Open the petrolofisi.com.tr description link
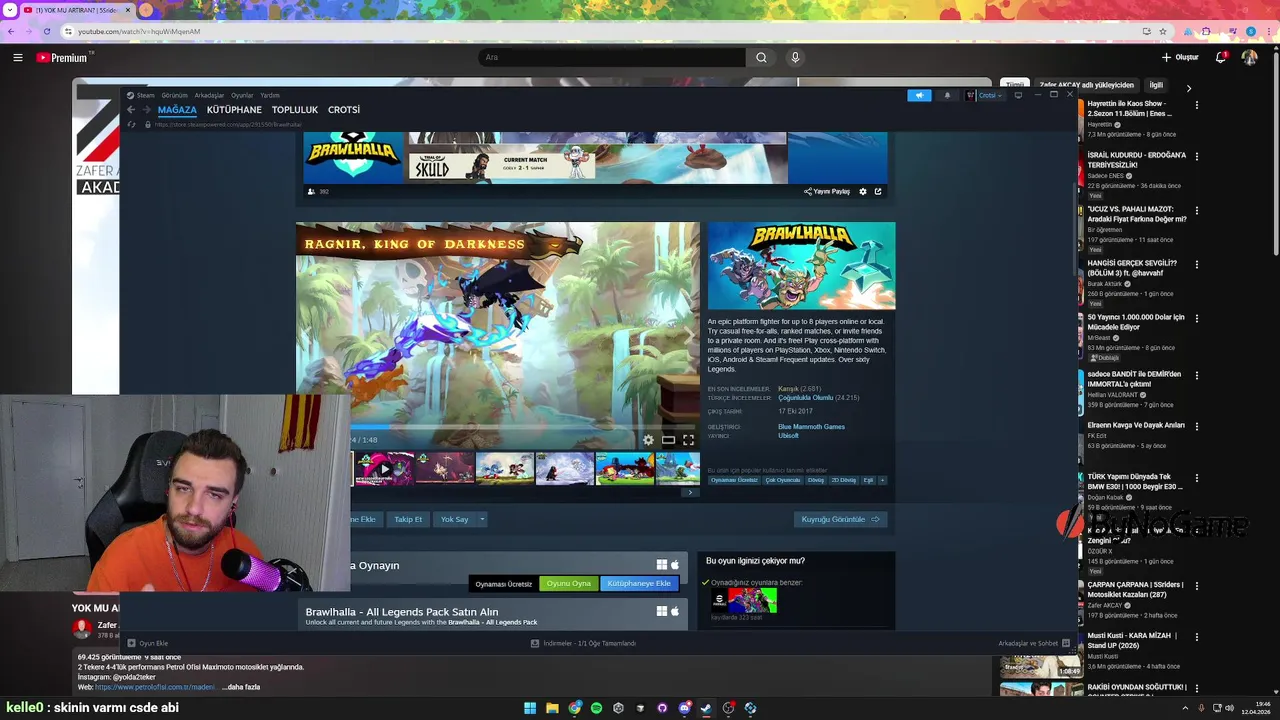Viewport: 1280px width, 720px height. coord(155,687)
